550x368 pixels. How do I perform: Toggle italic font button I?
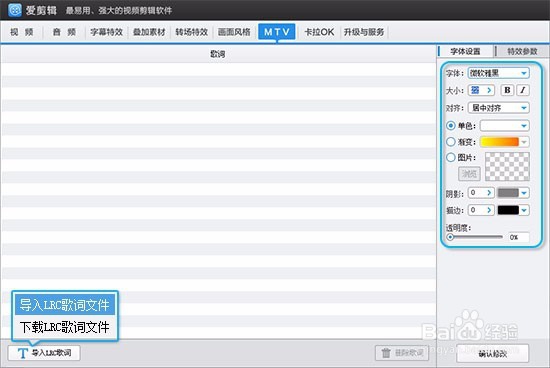(523, 90)
